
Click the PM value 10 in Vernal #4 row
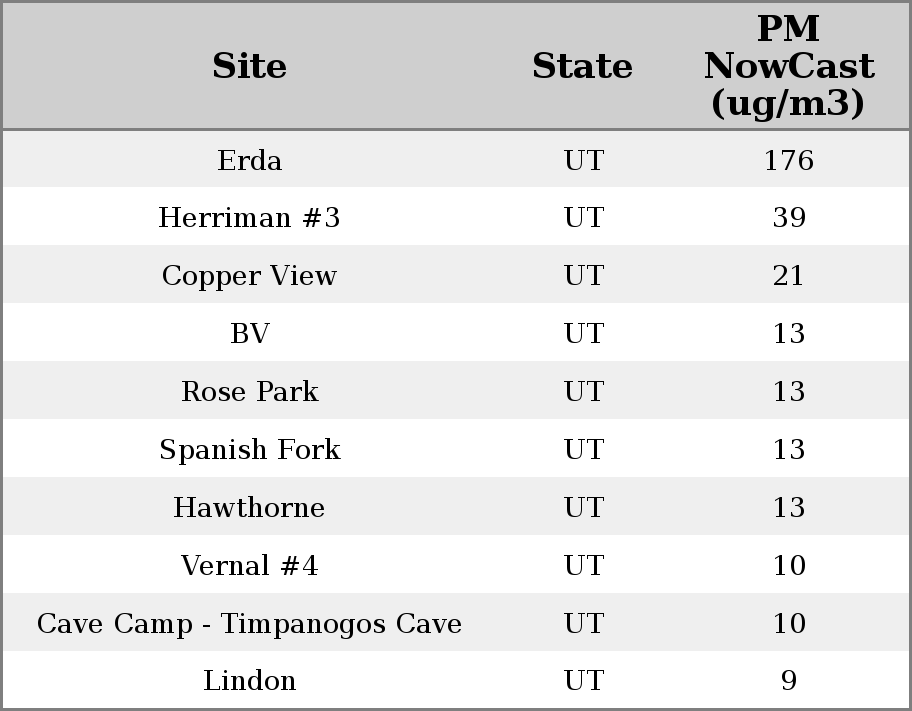788,566
